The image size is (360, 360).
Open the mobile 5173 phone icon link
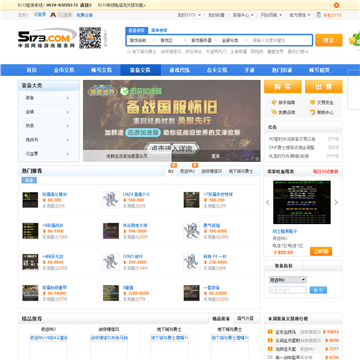319,15
